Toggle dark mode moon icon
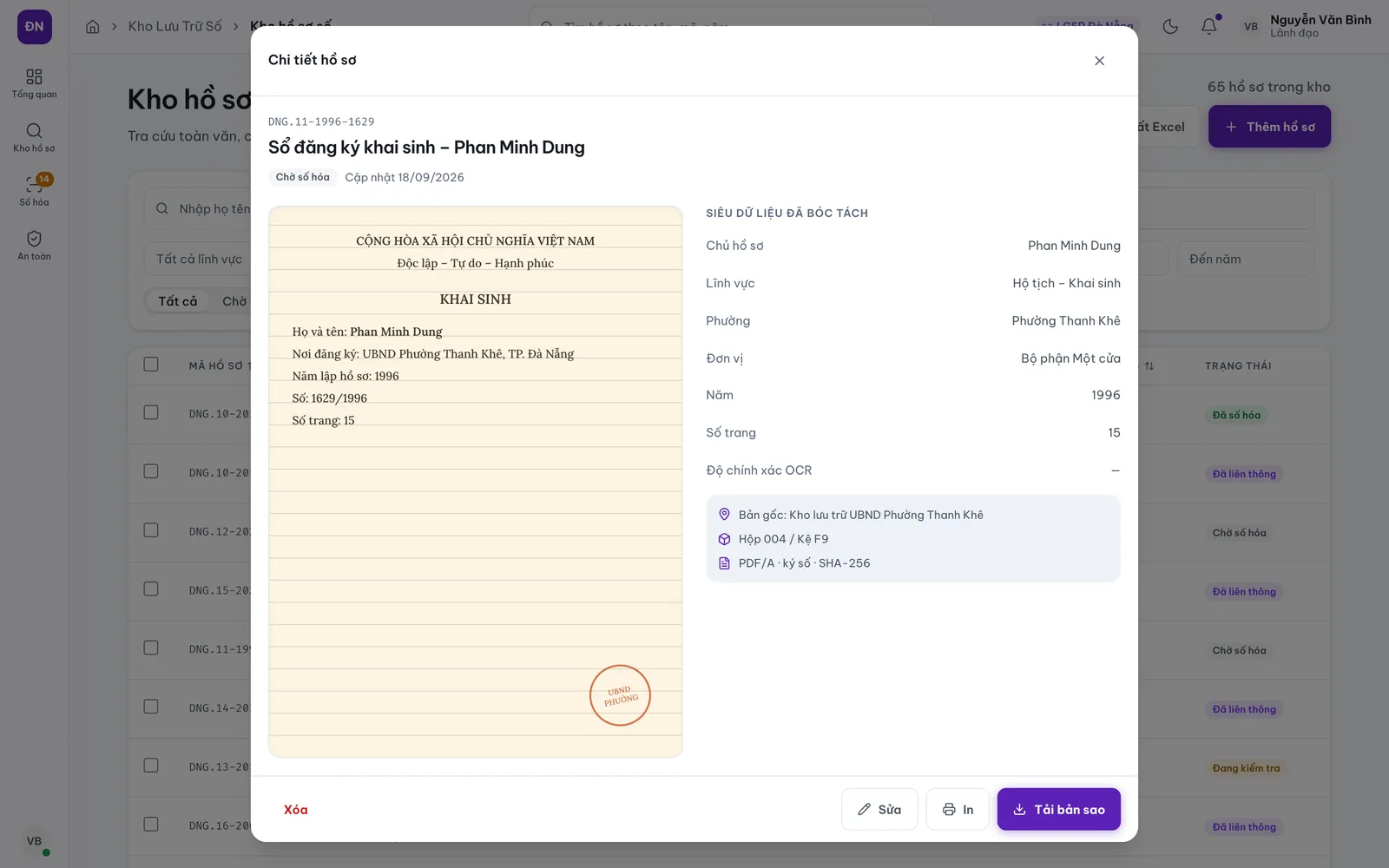Image resolution: width=1389 pixels, height=868 pixels. coord(1170,26)
